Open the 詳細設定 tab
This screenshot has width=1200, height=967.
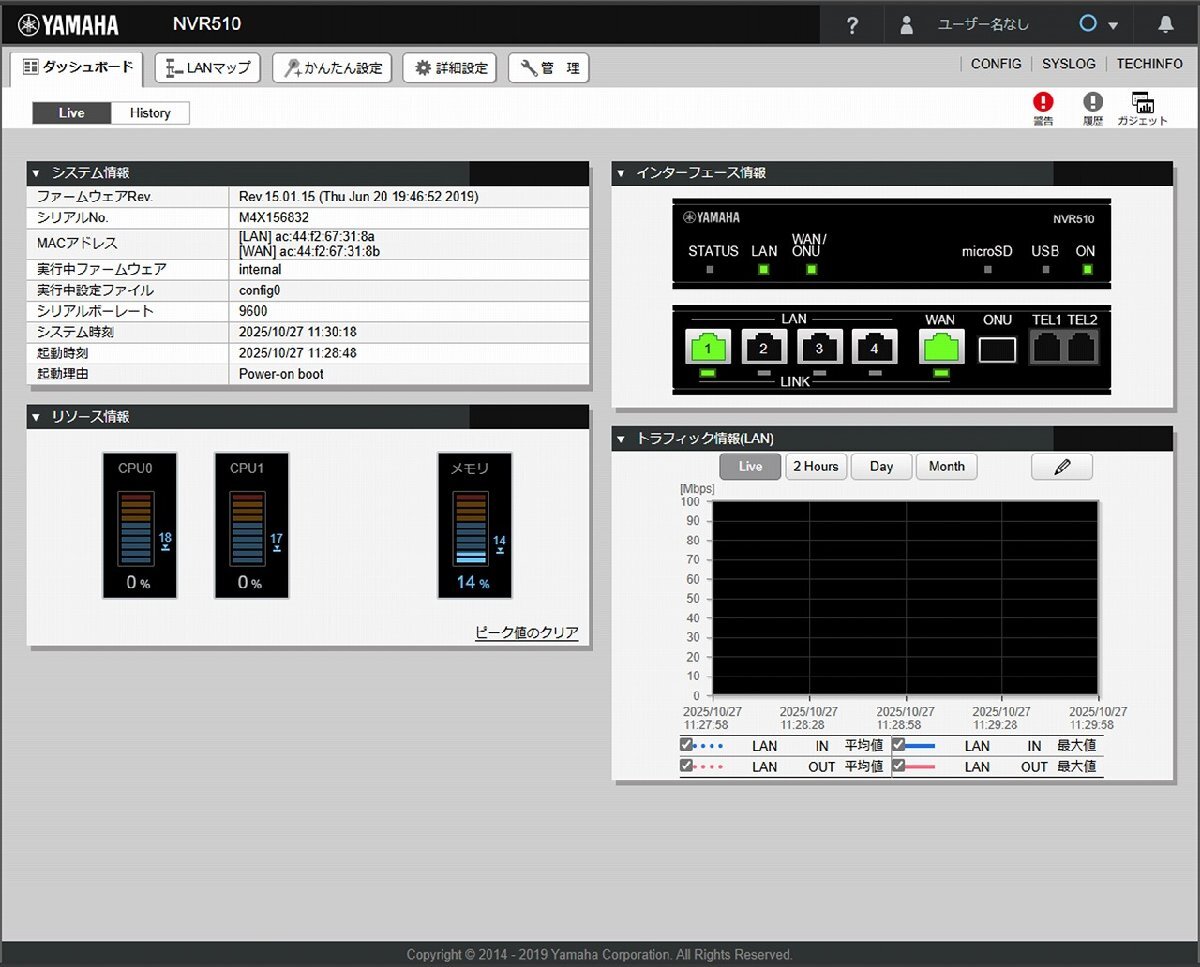(x=450, y=68)
